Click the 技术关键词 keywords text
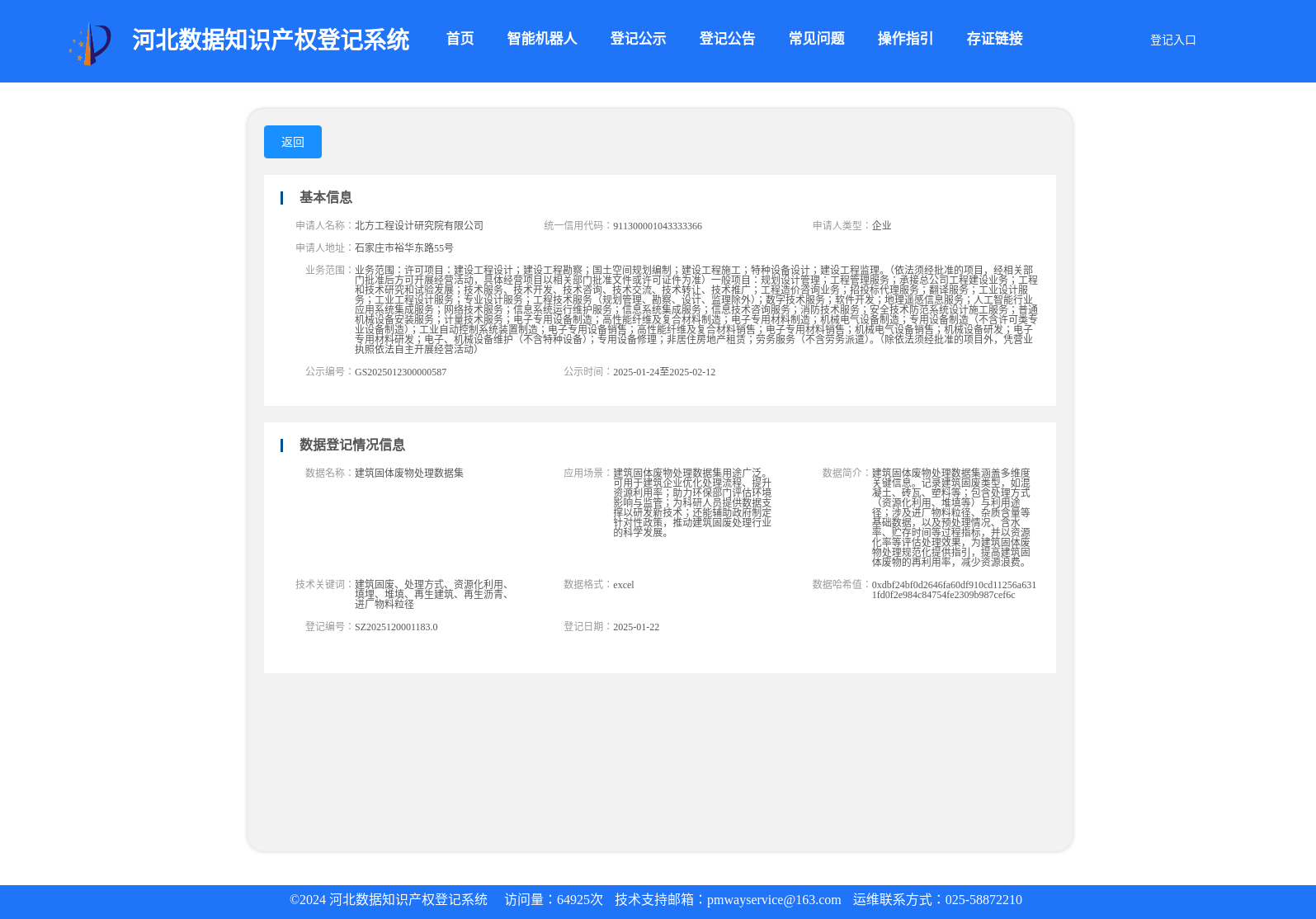Screen dimensions: 1316x919 [x=434, y=594]
